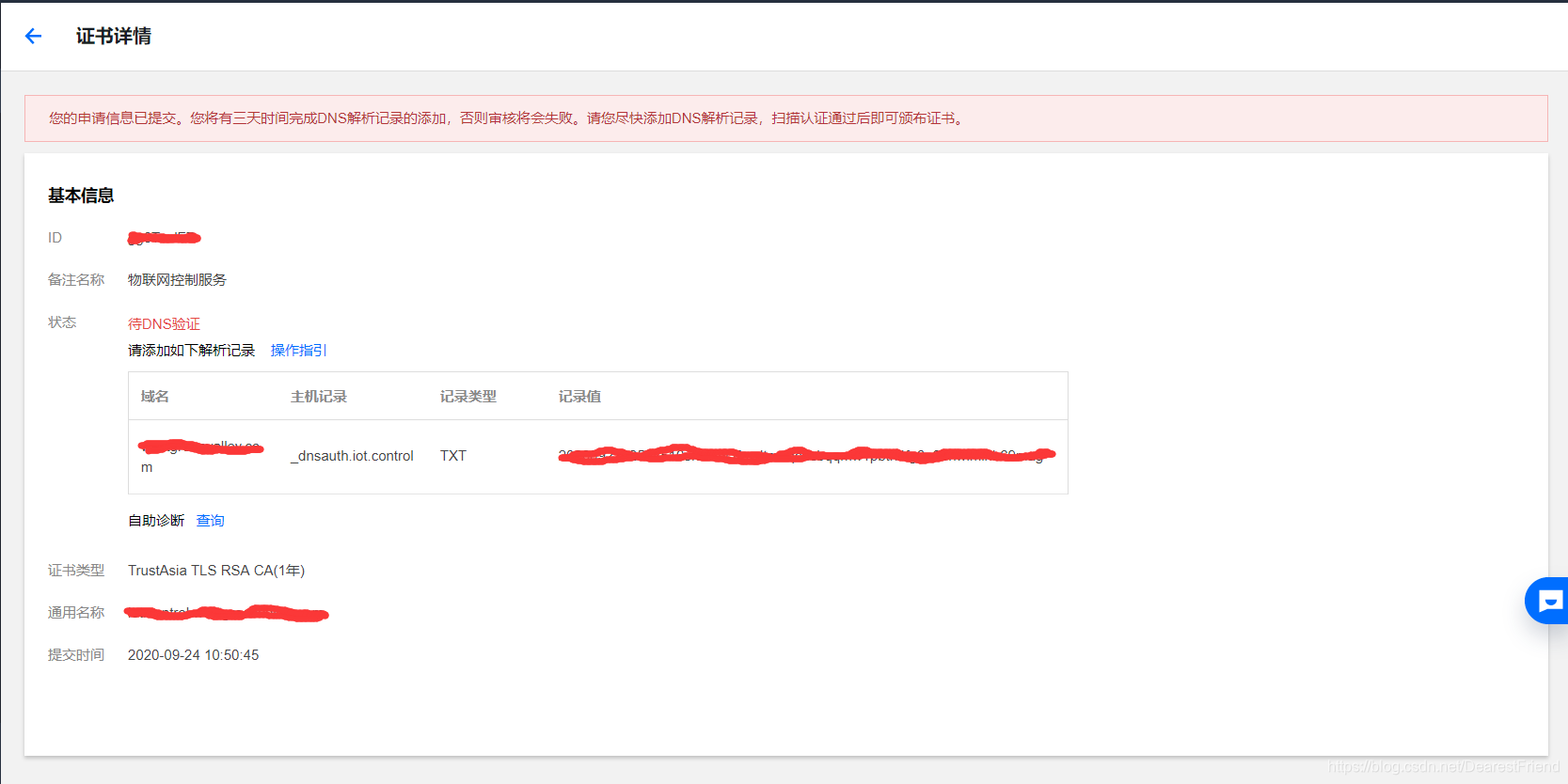Click the 通用名称 field label
The width and height of the screenshot is (1568, 784).
[76, 613]
